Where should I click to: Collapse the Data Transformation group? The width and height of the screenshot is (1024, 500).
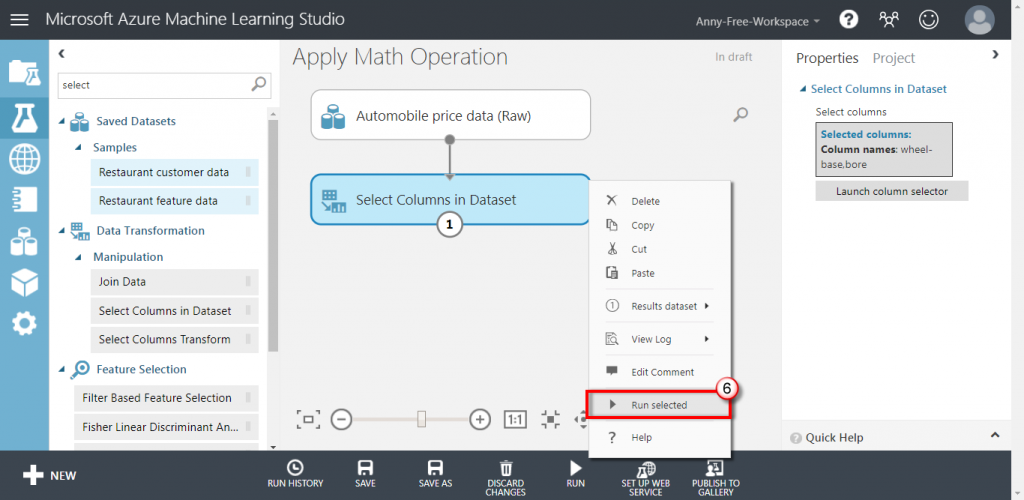pyautogui.click(x=62, y=231)
